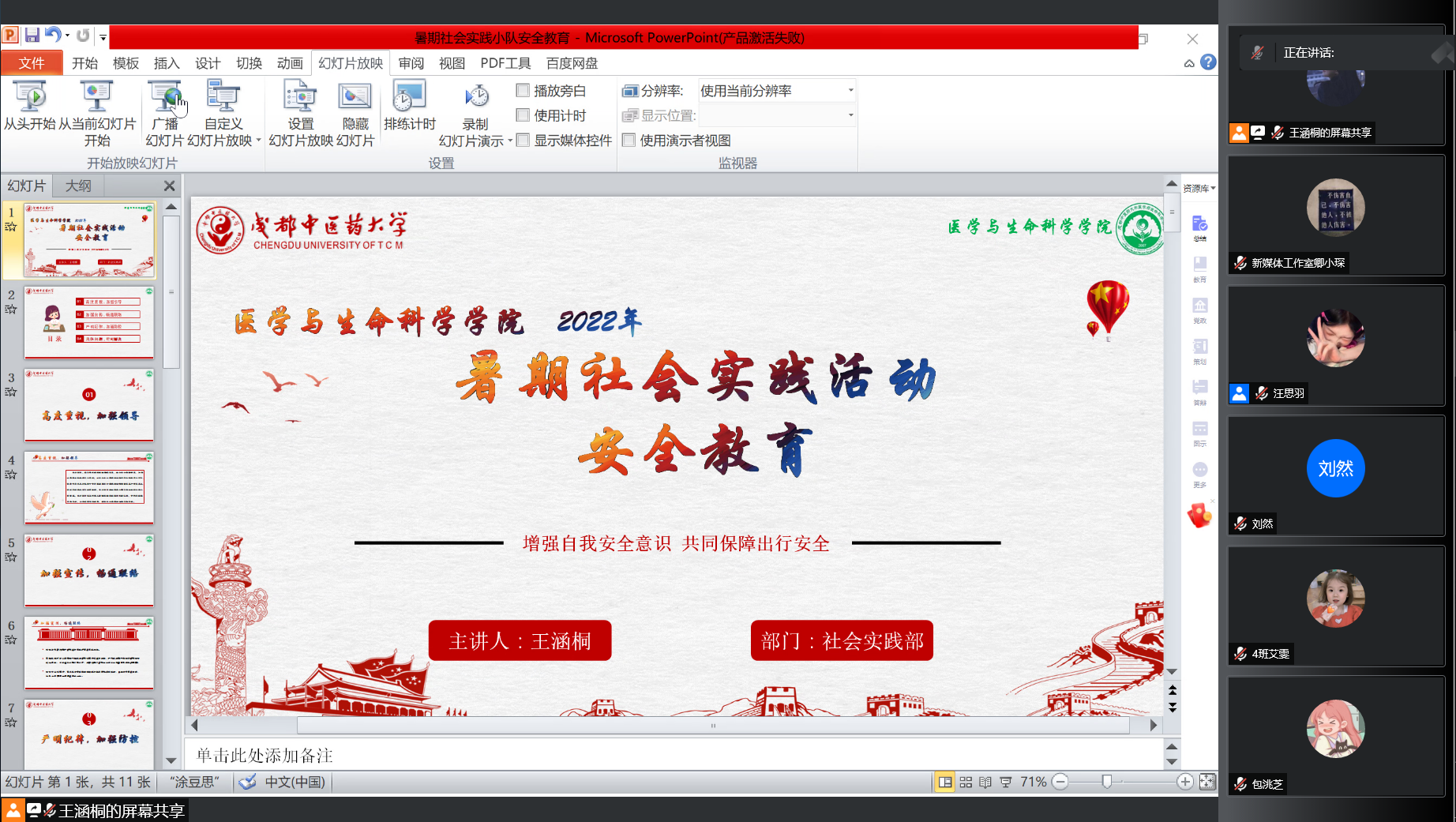Select slide 2 thumbnail
Image resolution: width=1456 pixels, height=822 pixels.
tap(89, 323)
